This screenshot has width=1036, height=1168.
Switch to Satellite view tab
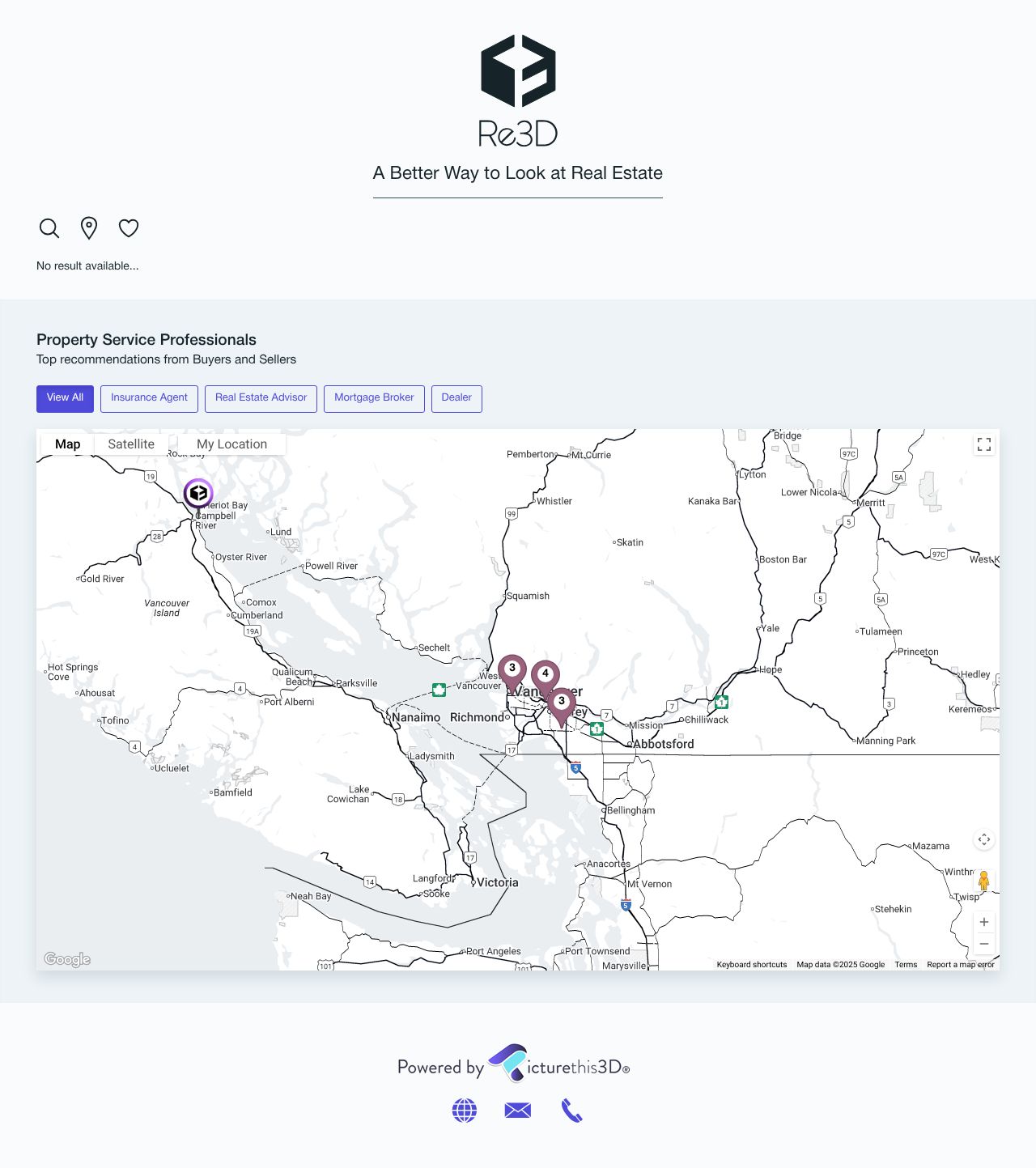click(x=131, y=444)
